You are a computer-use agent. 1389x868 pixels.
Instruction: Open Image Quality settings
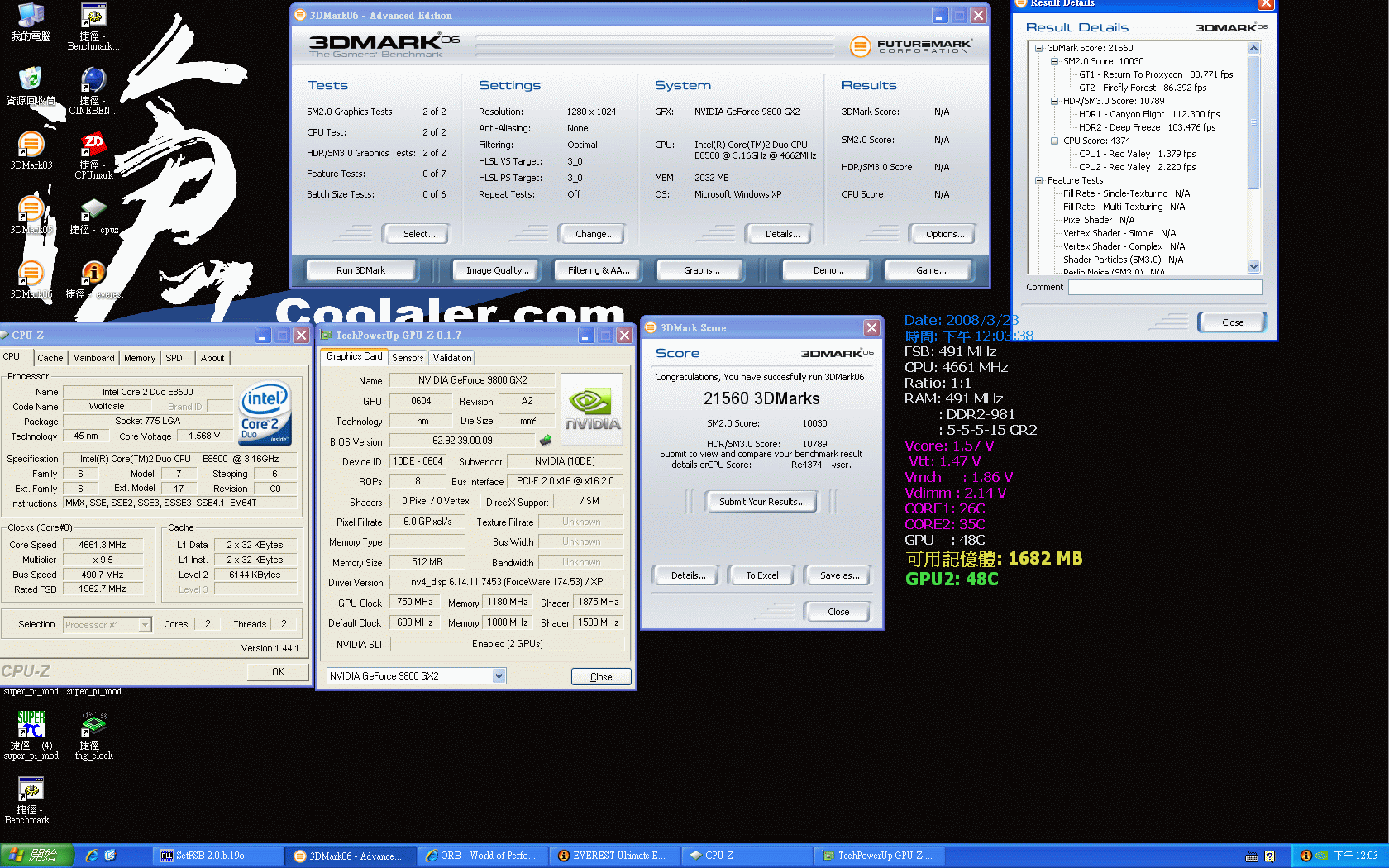(x=497, y=270)
